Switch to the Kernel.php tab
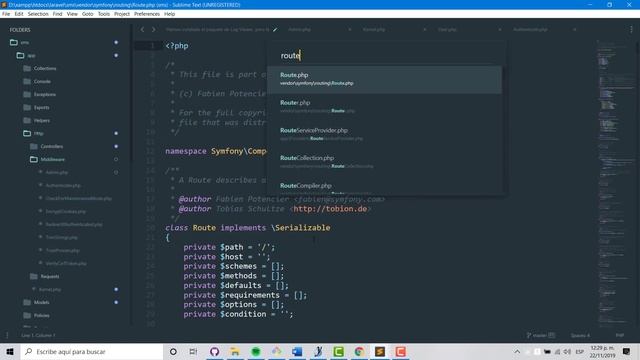Image resolution: width=640 pixels, height=360 pixels. (374, 30)
